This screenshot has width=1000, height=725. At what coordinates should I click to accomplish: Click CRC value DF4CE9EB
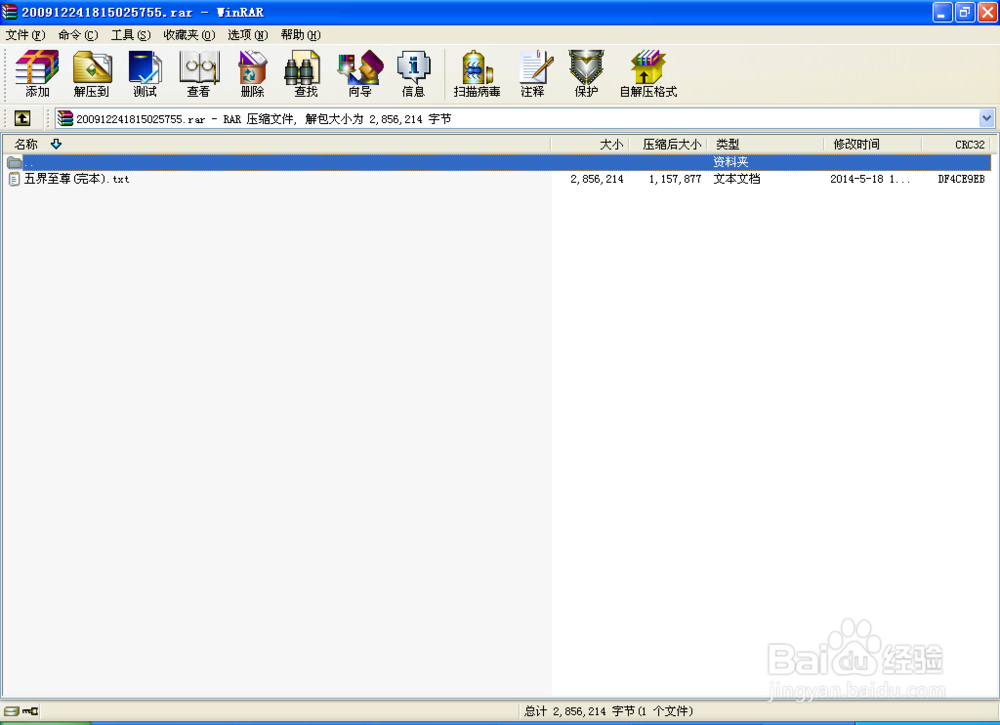(x=961, y=179)
